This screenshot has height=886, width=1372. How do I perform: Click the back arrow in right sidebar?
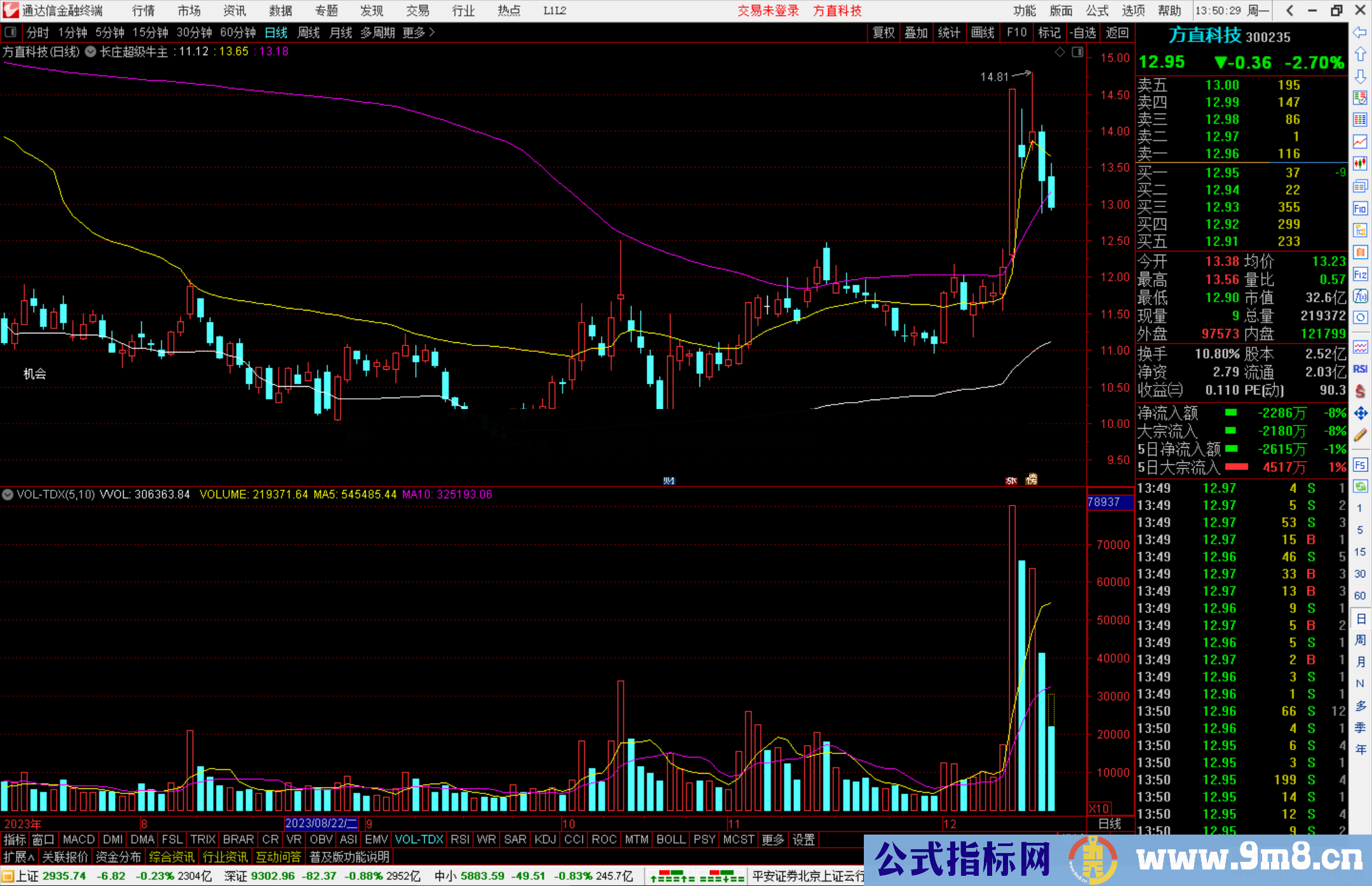(1360, 32)
